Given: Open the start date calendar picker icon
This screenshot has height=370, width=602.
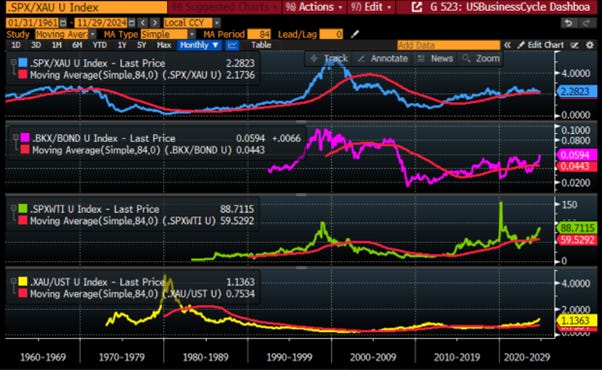Looking at the screenshot, I should [63, 23].
